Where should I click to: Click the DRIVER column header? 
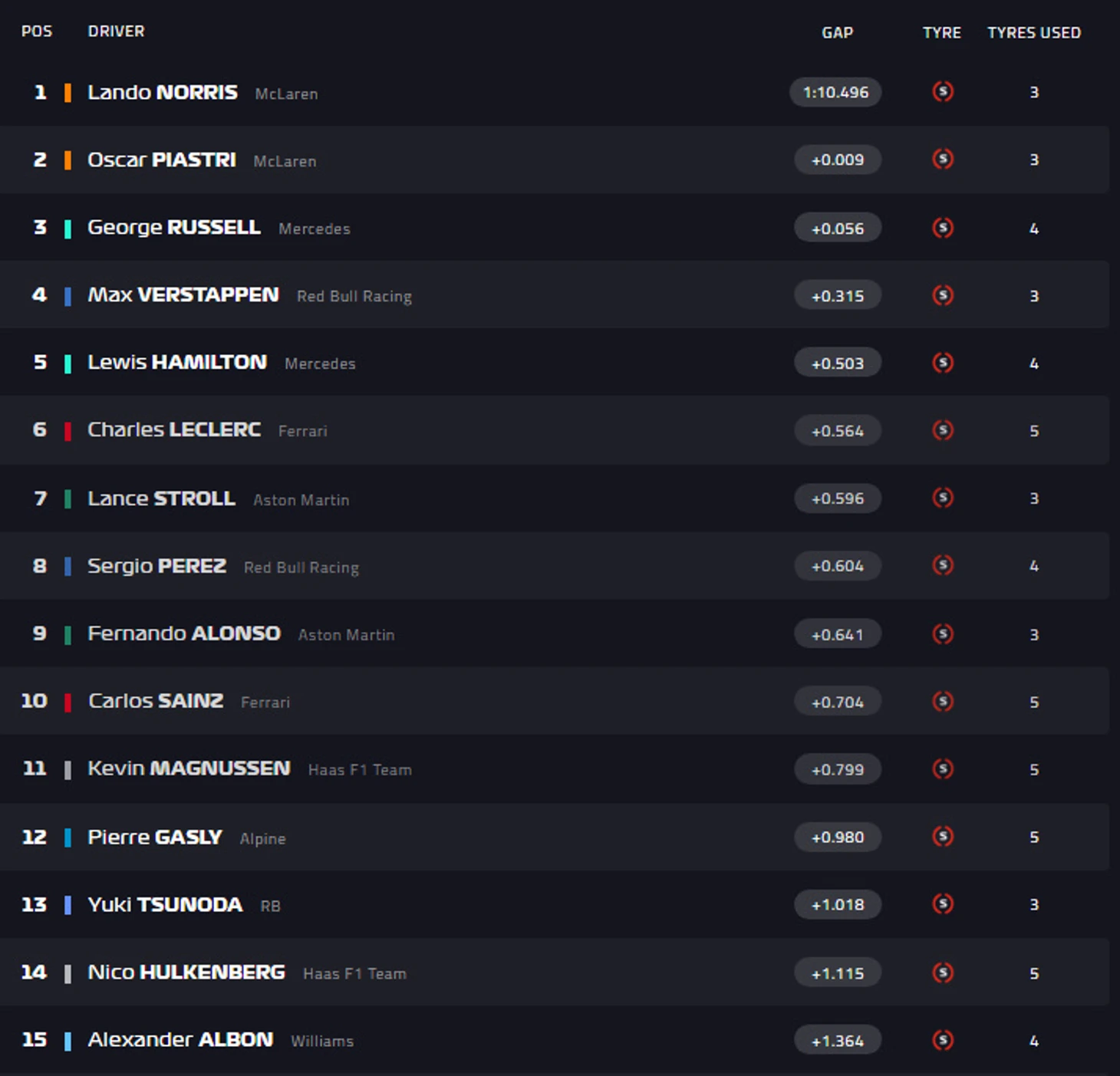click(x=116, y=31)
